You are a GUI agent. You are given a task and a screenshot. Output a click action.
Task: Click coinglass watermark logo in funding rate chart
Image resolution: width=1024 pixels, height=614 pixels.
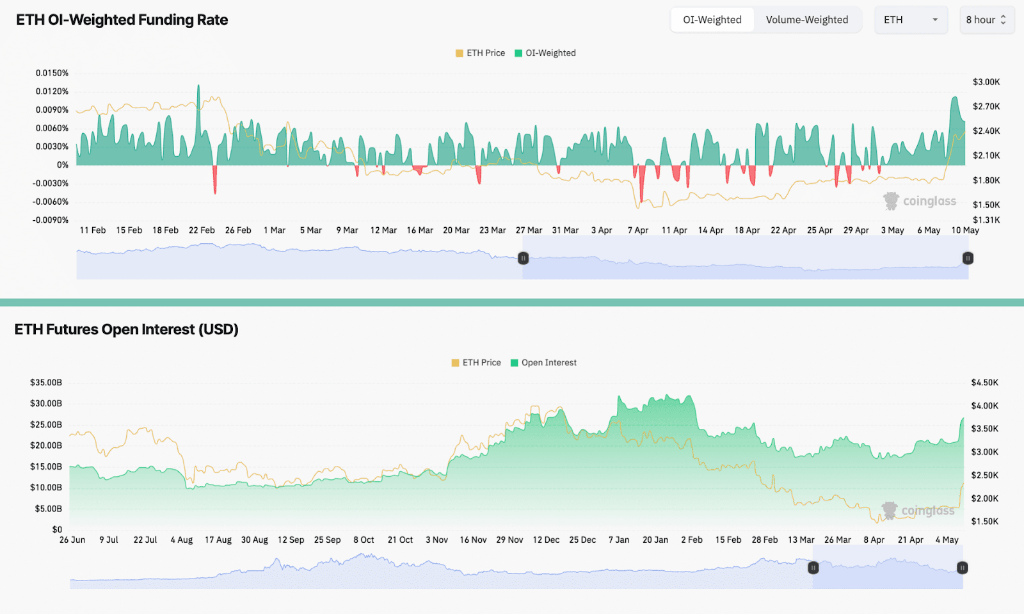coord(920,201)
